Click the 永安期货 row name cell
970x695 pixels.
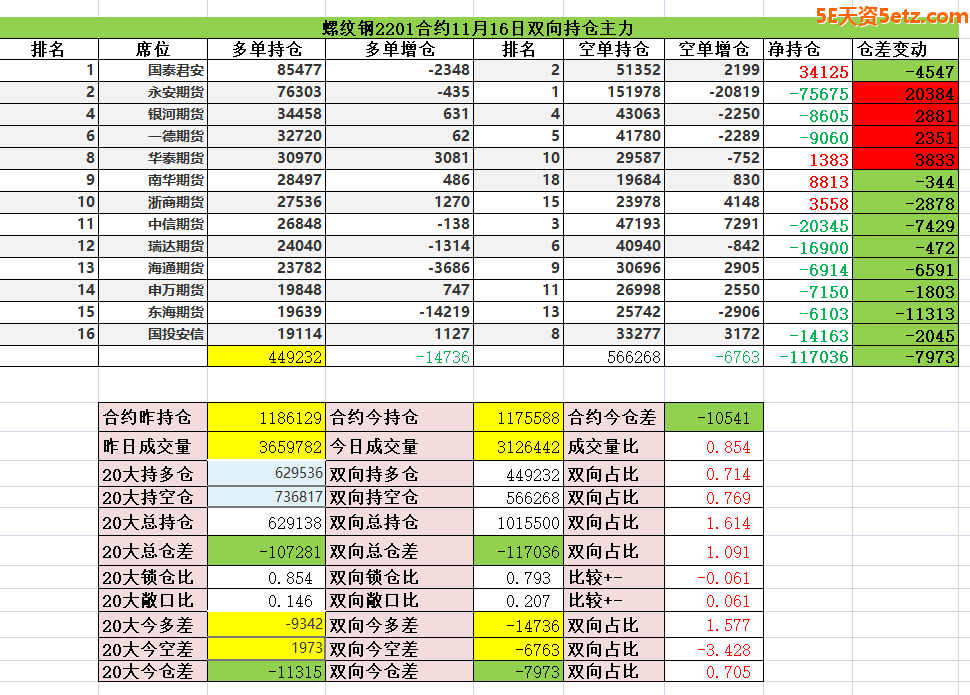175,93
